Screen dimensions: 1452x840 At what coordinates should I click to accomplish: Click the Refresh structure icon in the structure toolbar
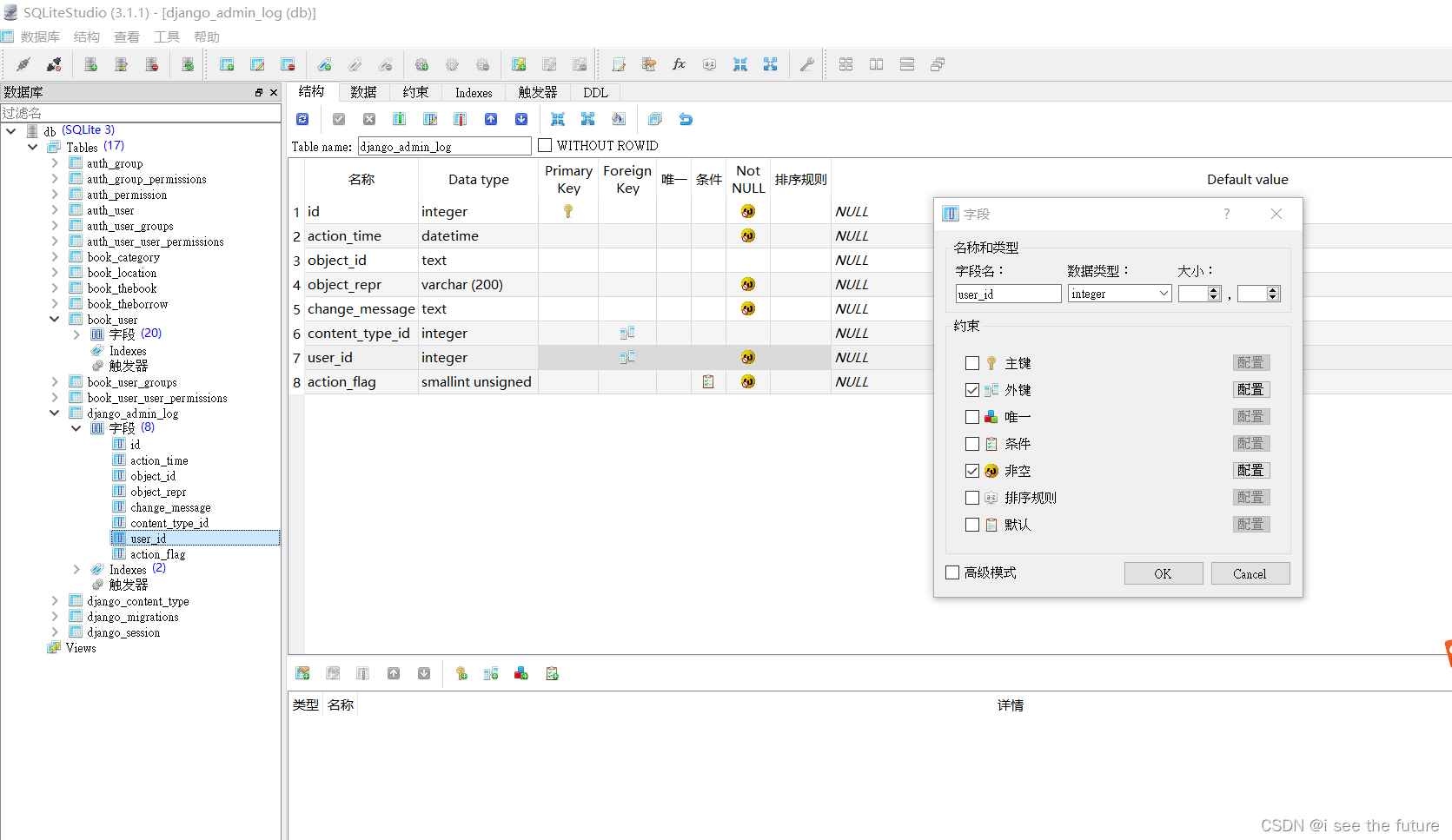tap(302, 119)
